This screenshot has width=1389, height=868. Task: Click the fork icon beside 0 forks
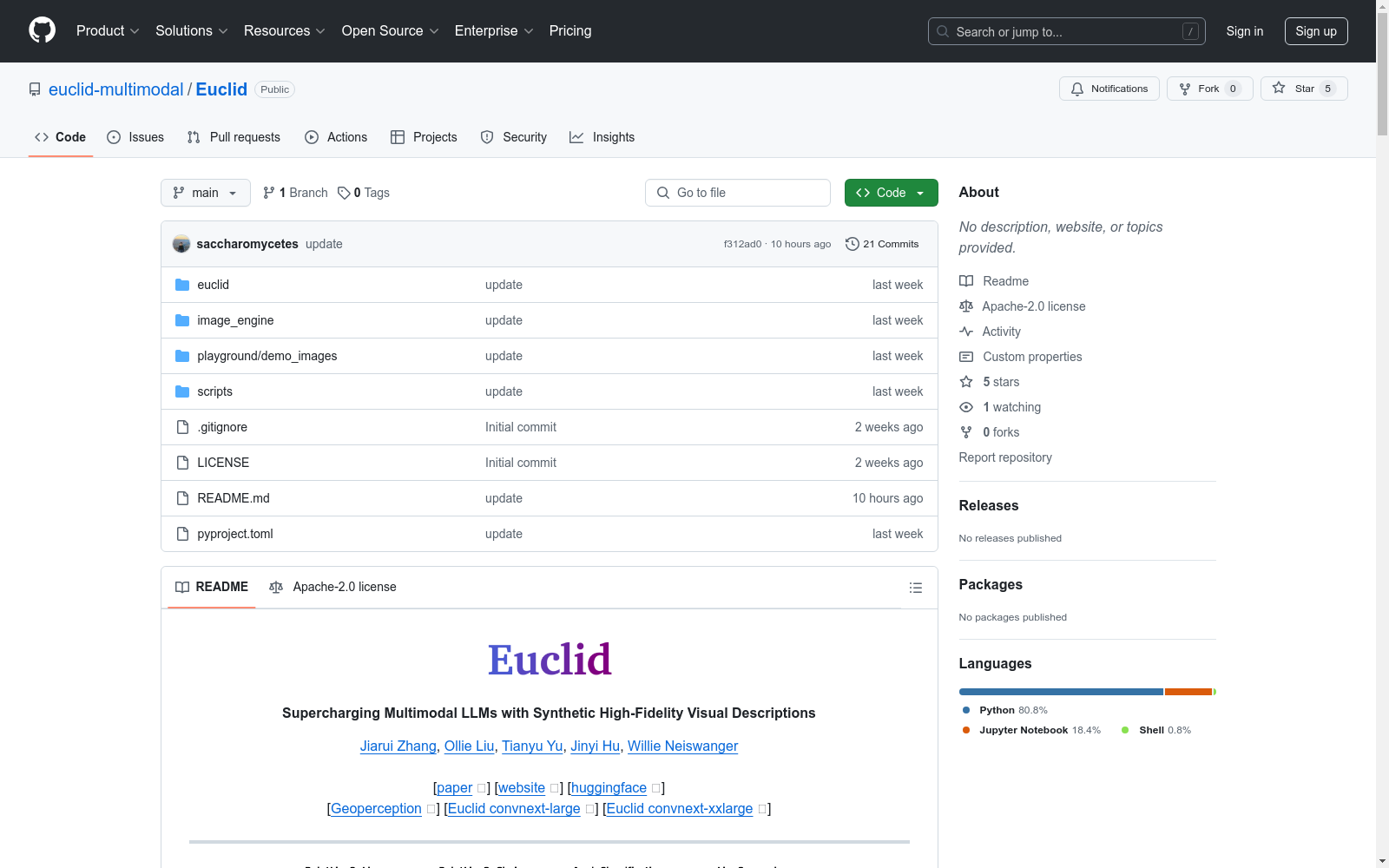966,432
